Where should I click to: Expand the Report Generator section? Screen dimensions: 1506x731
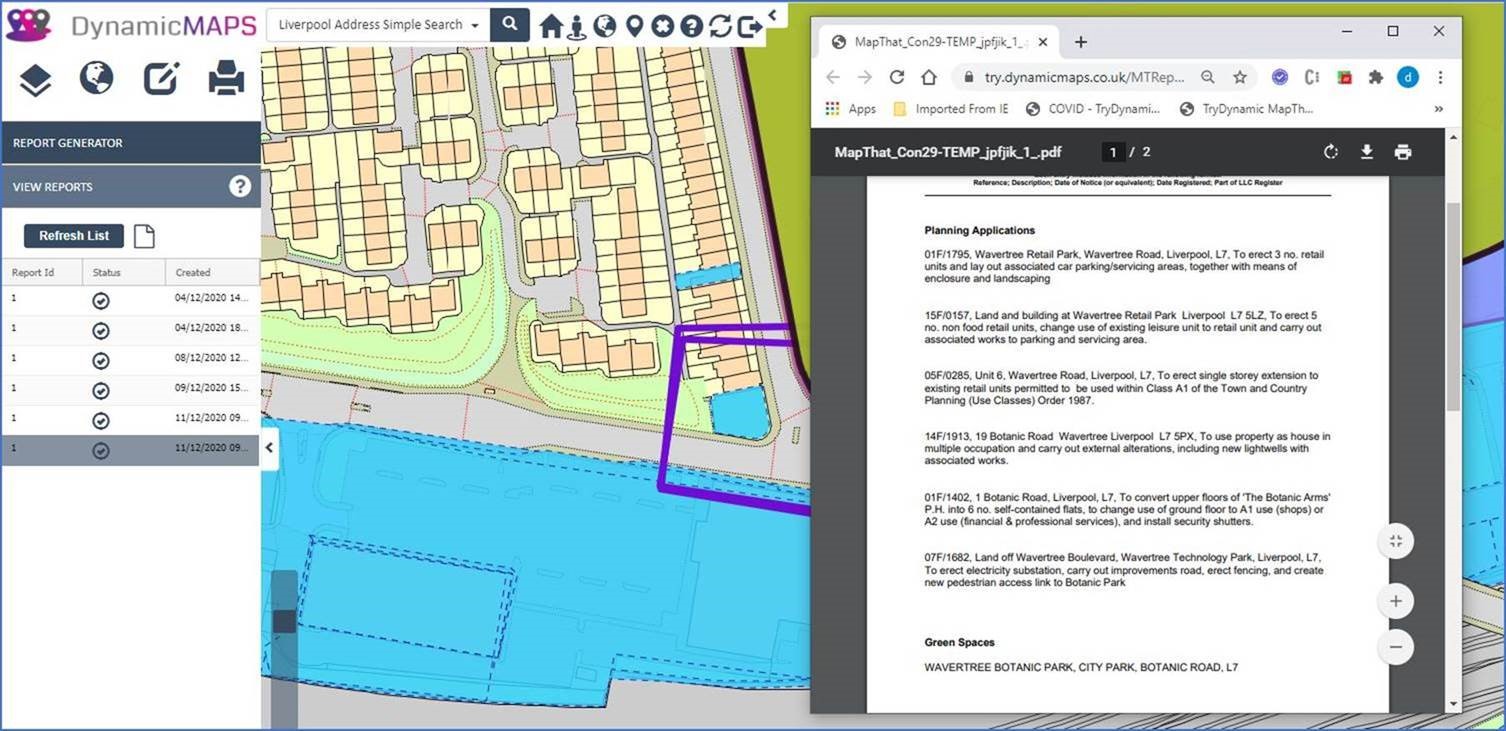131,143
